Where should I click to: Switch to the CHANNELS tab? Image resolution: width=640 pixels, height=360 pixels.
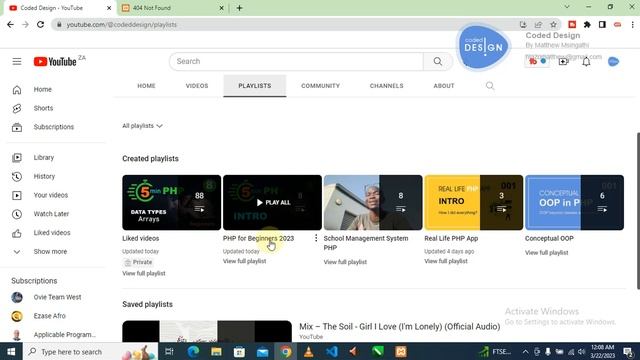point(387,86)
